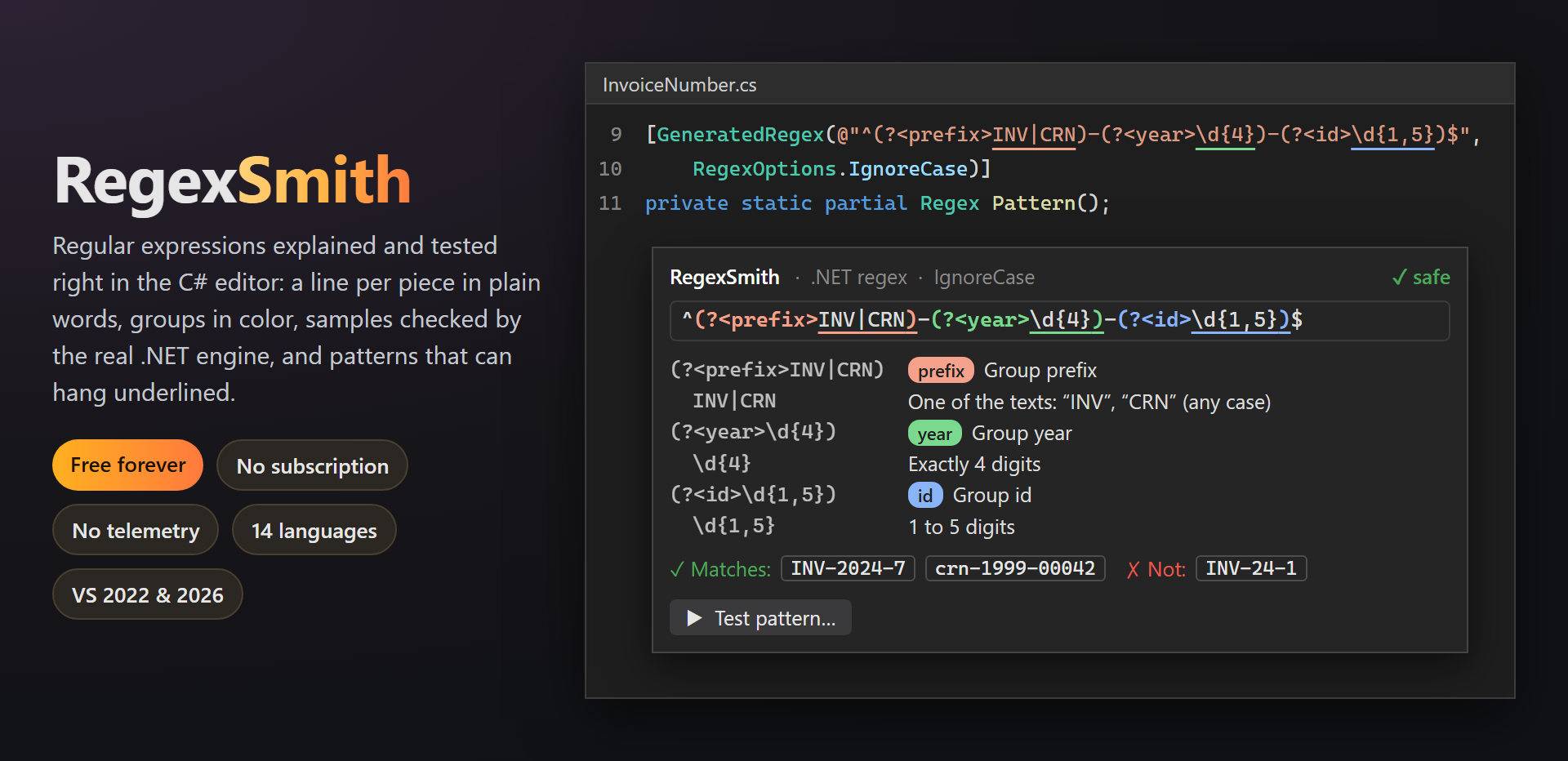The width and height of the screenshot is (1568, 761).
Task: Click the 'One of the texts' description
Action: 1089,403
